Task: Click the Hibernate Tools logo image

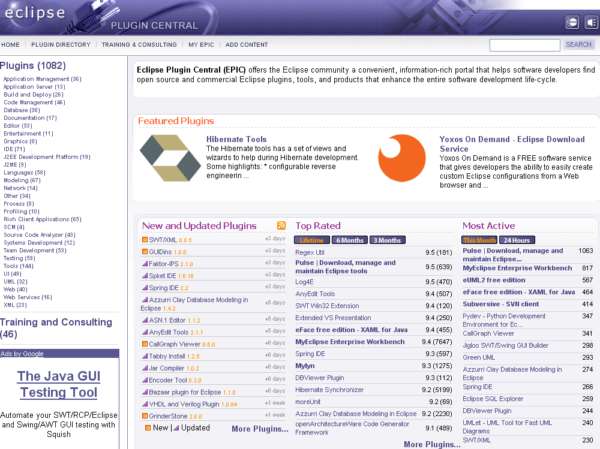Action: click(x=170, y=158)
